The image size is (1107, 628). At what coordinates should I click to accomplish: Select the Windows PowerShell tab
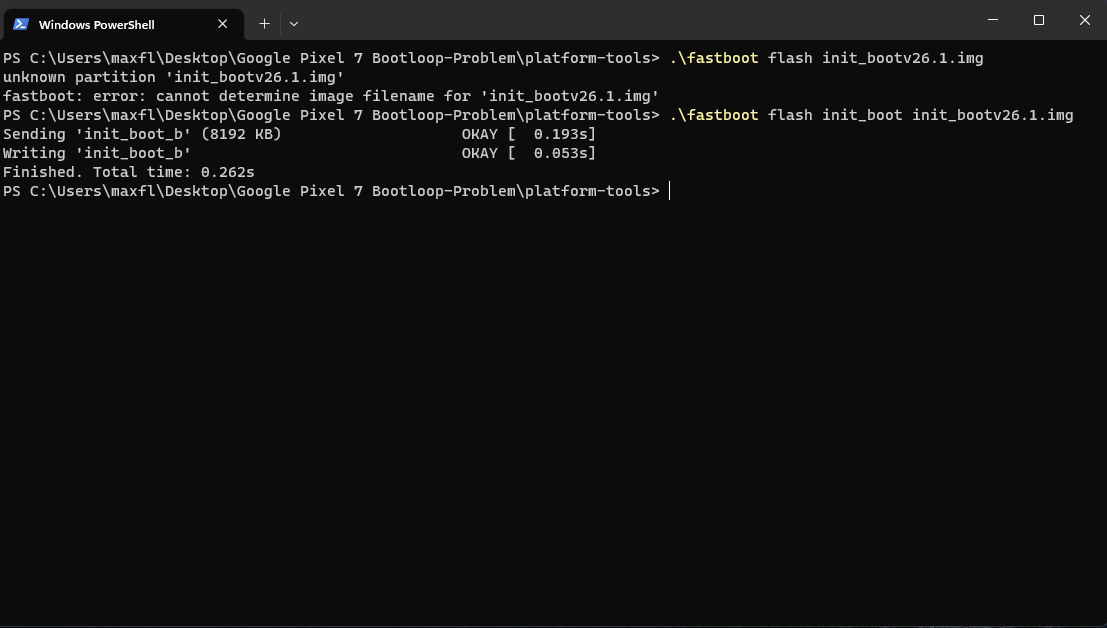[110, 24]
